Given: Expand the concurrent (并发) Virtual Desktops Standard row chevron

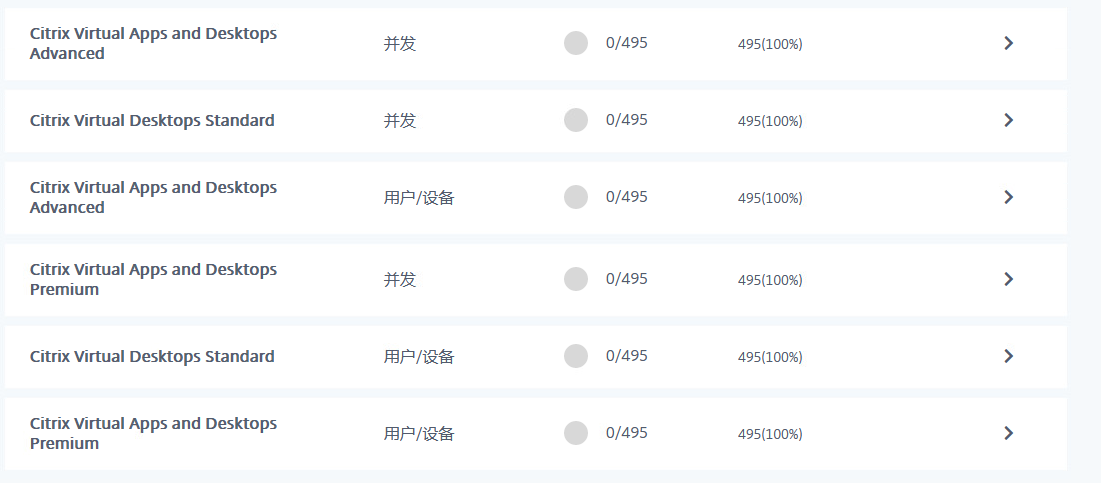Looking at the screenshot, I should (x=1008, y=120).
